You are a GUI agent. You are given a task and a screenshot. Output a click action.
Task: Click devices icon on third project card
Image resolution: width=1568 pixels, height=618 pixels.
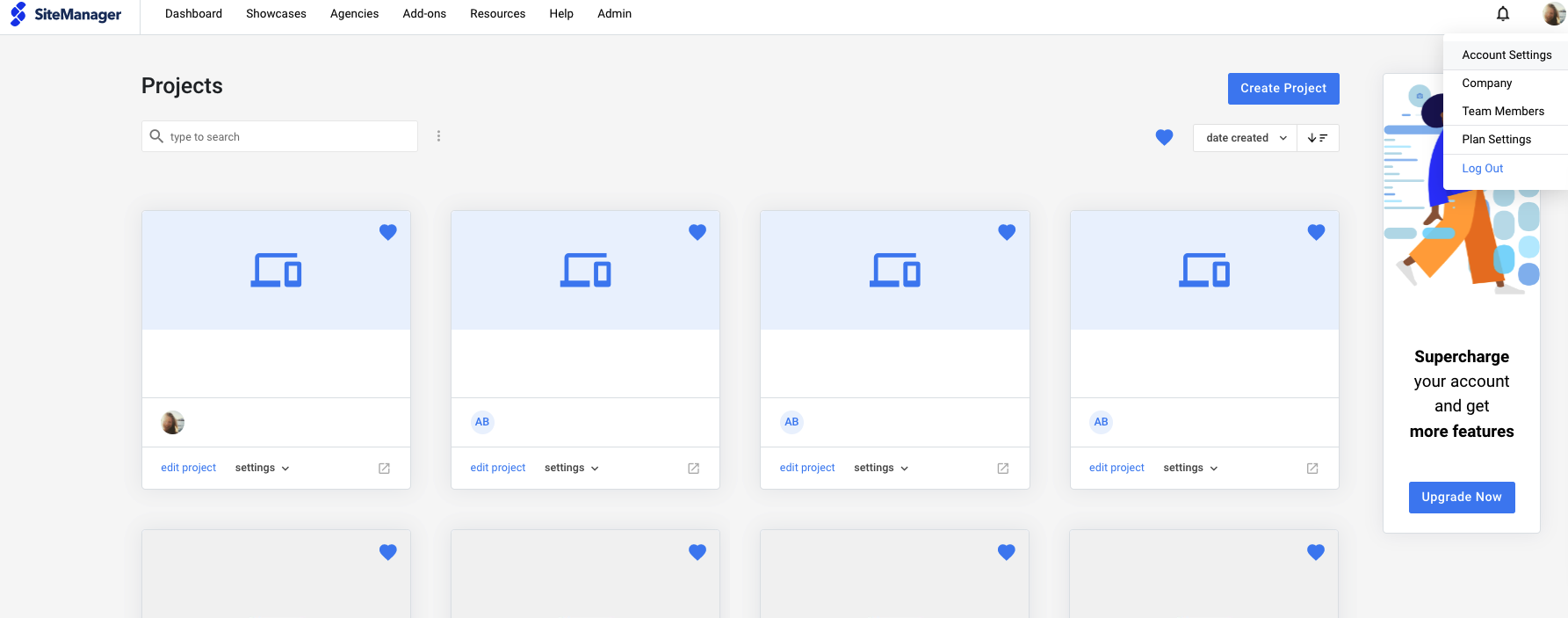pyautogui.click(x=895, y=270)
